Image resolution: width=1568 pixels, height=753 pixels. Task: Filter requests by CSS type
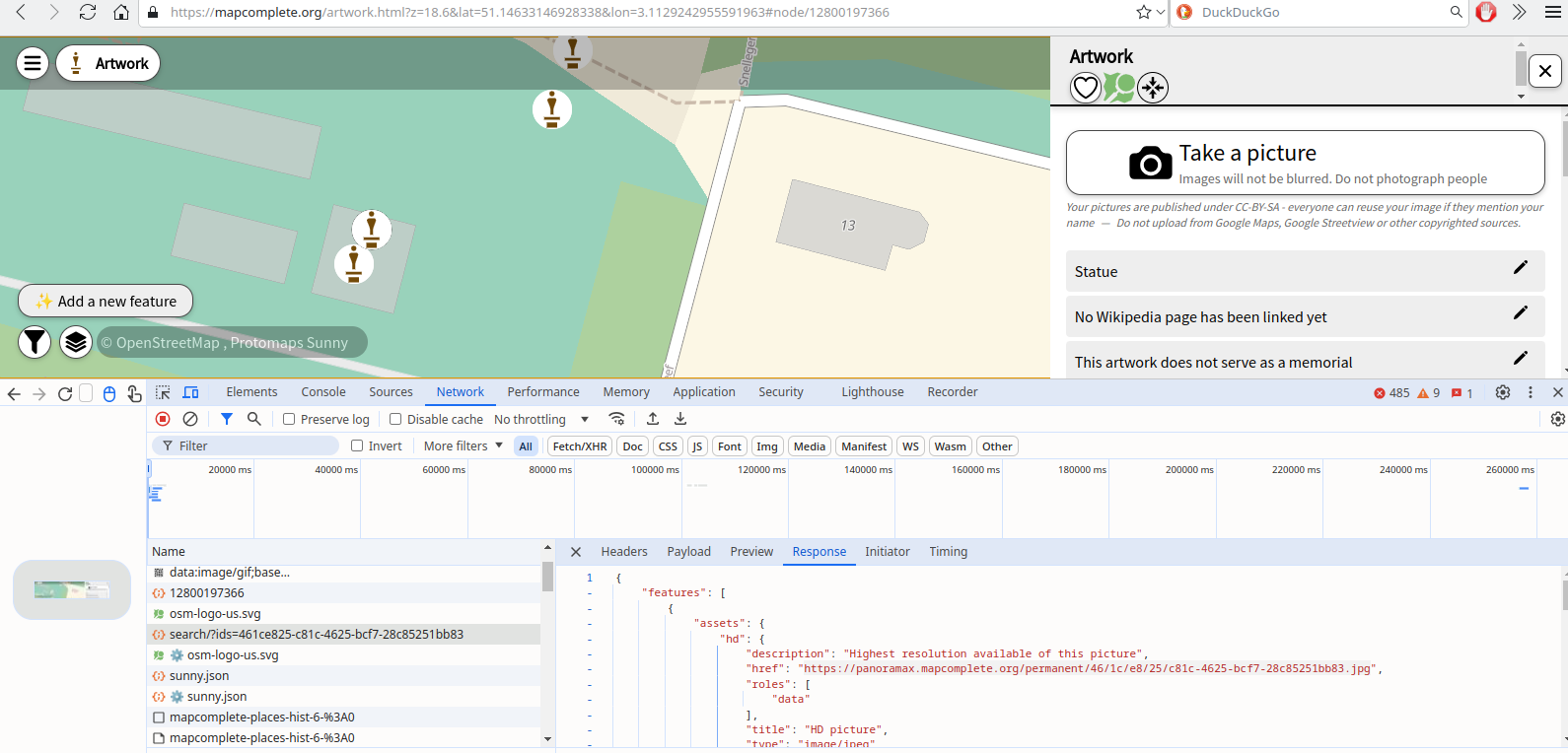point(668,446)
